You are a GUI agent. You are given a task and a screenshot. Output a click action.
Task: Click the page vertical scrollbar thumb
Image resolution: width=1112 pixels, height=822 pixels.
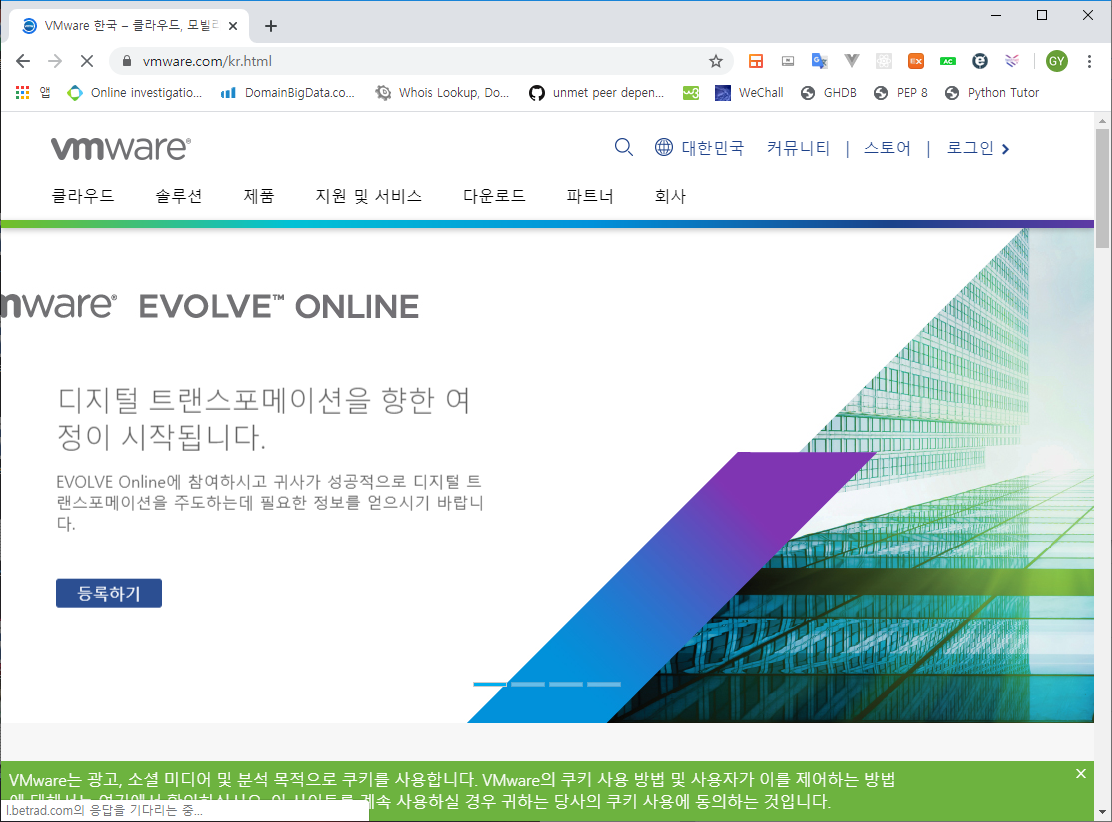point(1102,188)
